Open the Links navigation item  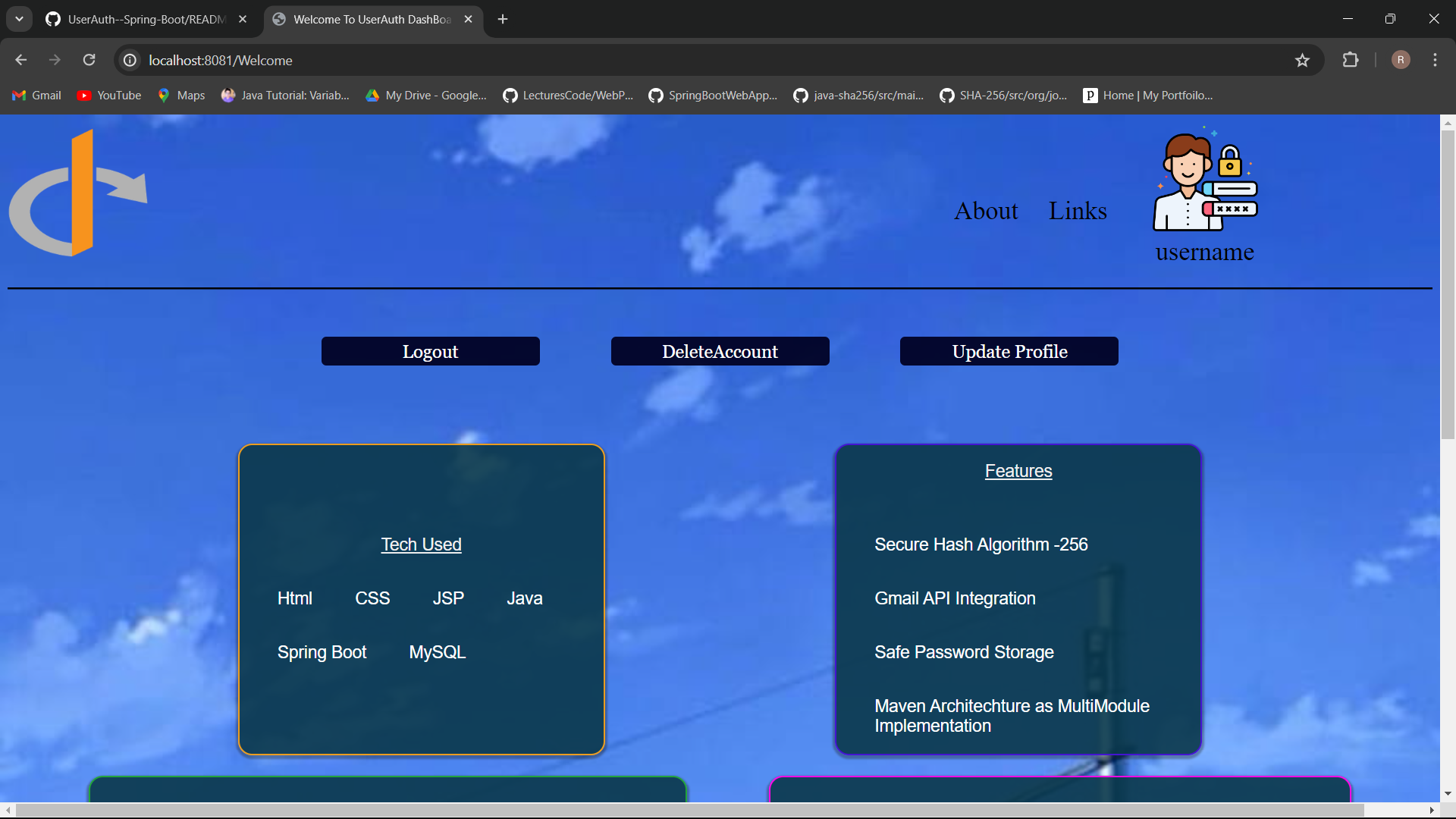(1078, 211)
